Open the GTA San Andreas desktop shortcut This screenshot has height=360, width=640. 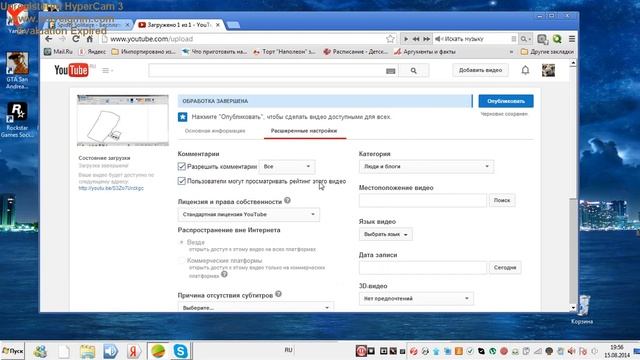coord(17,70)
